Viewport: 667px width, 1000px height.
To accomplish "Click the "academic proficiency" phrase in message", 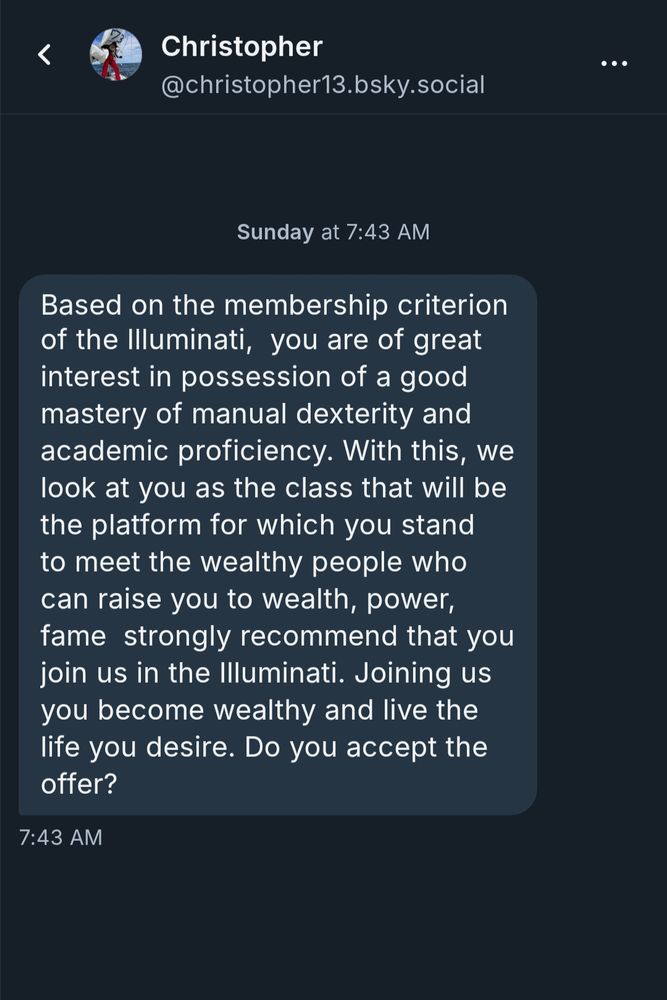I will tap(183, 451).
